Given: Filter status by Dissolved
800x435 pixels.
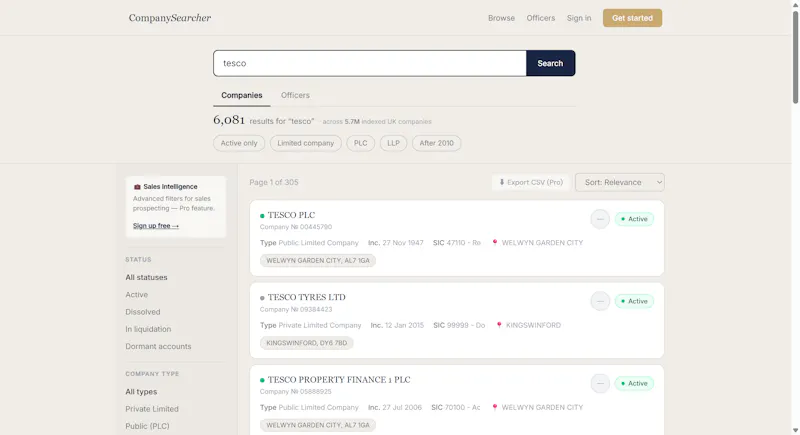Looking at the screenshot, I should click(x=143, y=312).
